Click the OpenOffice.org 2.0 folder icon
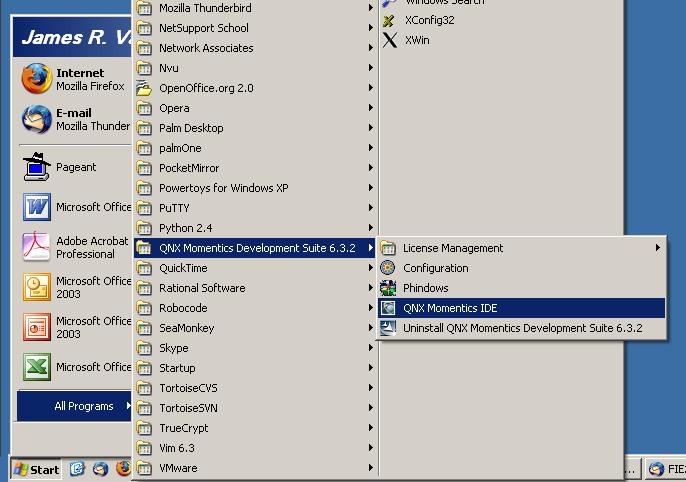Viewport: 686px width, 482px height. (144, 88)
